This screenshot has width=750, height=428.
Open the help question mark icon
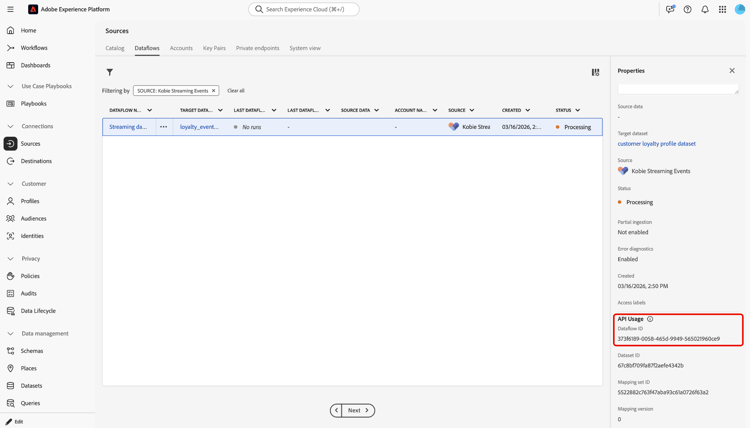[x=687, y=9]
